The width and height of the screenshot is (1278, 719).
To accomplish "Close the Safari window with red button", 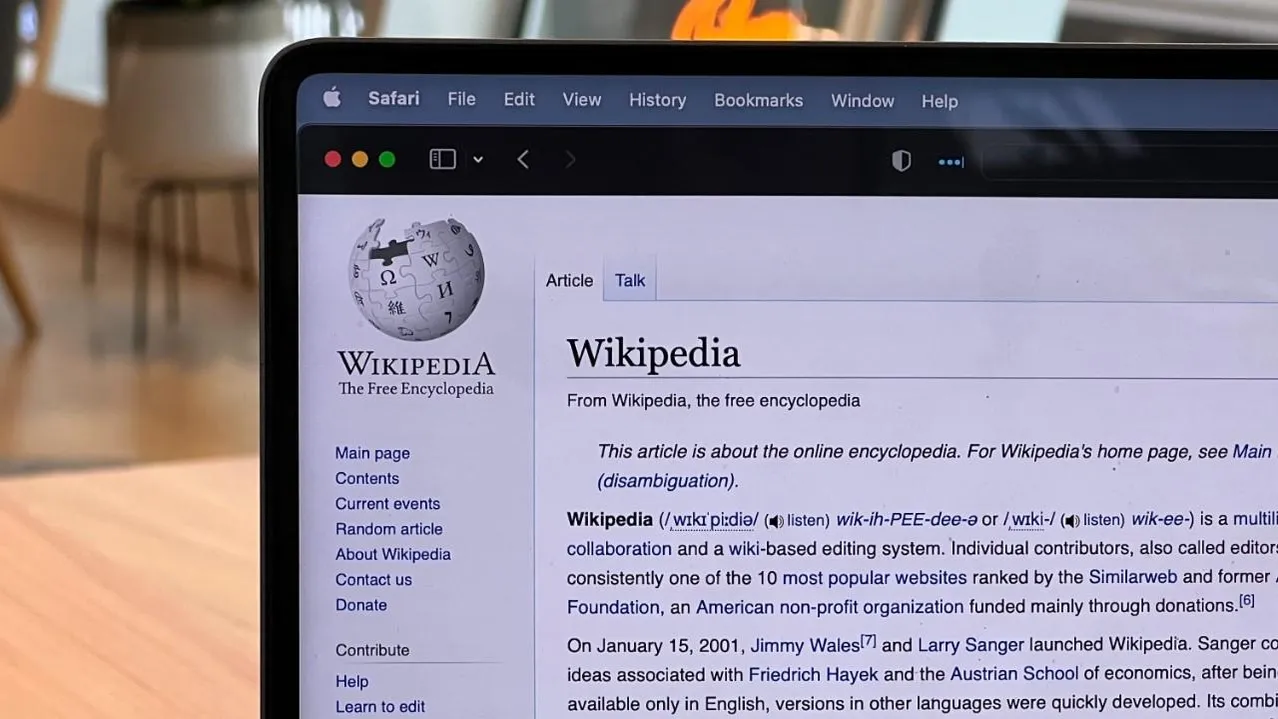I will point(333,159).
